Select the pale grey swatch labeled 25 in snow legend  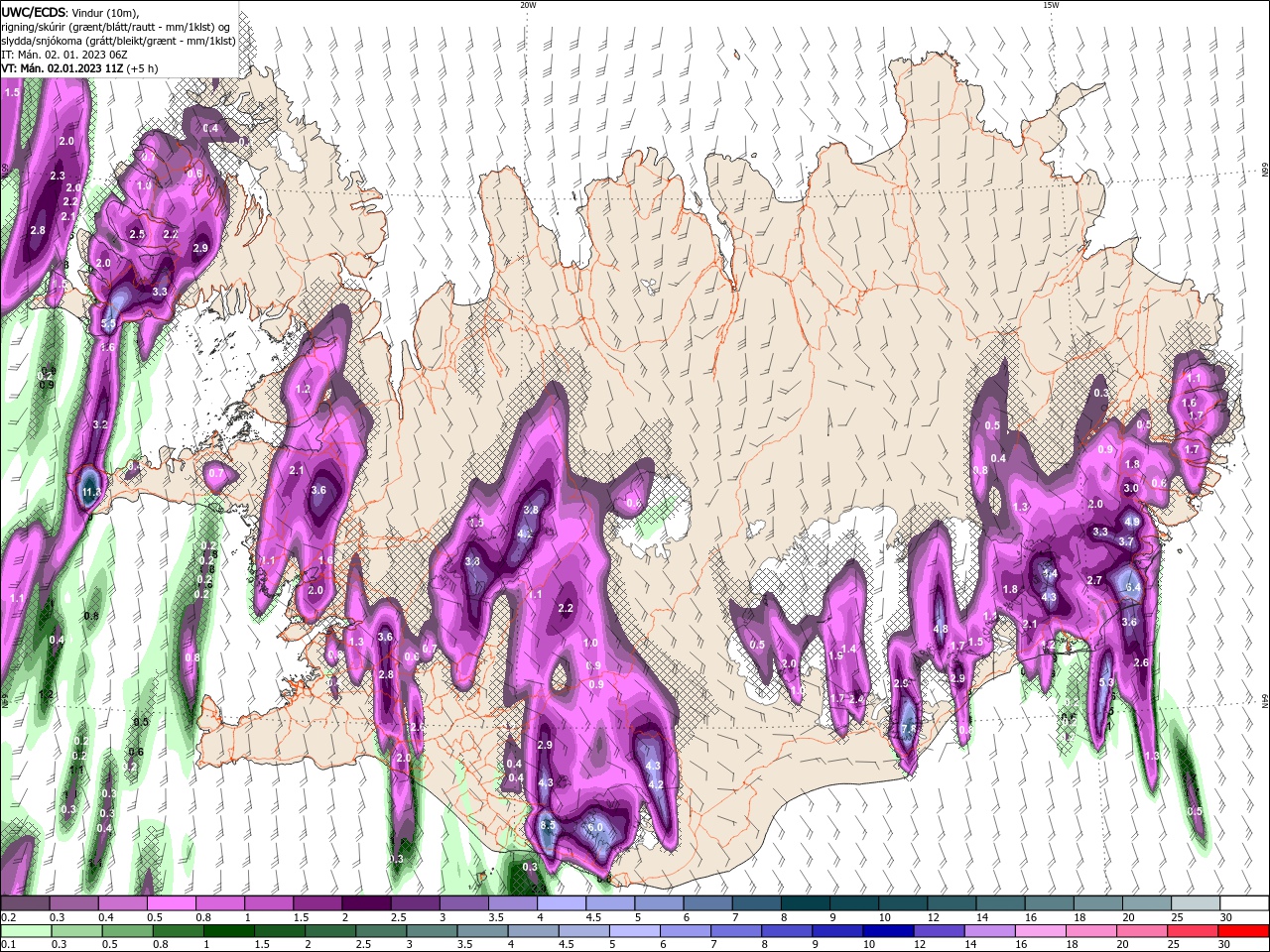pos(1196,903)
